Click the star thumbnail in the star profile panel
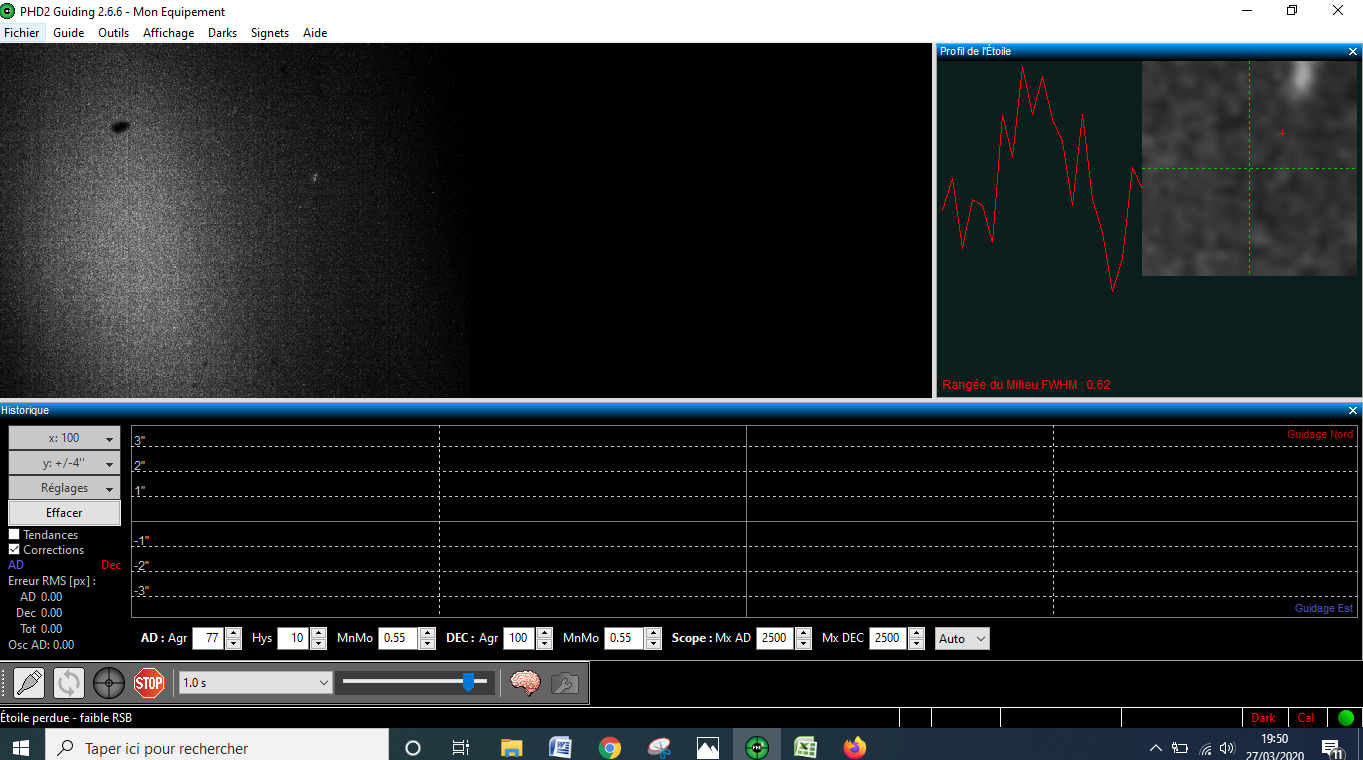 tap(1250, 168)
